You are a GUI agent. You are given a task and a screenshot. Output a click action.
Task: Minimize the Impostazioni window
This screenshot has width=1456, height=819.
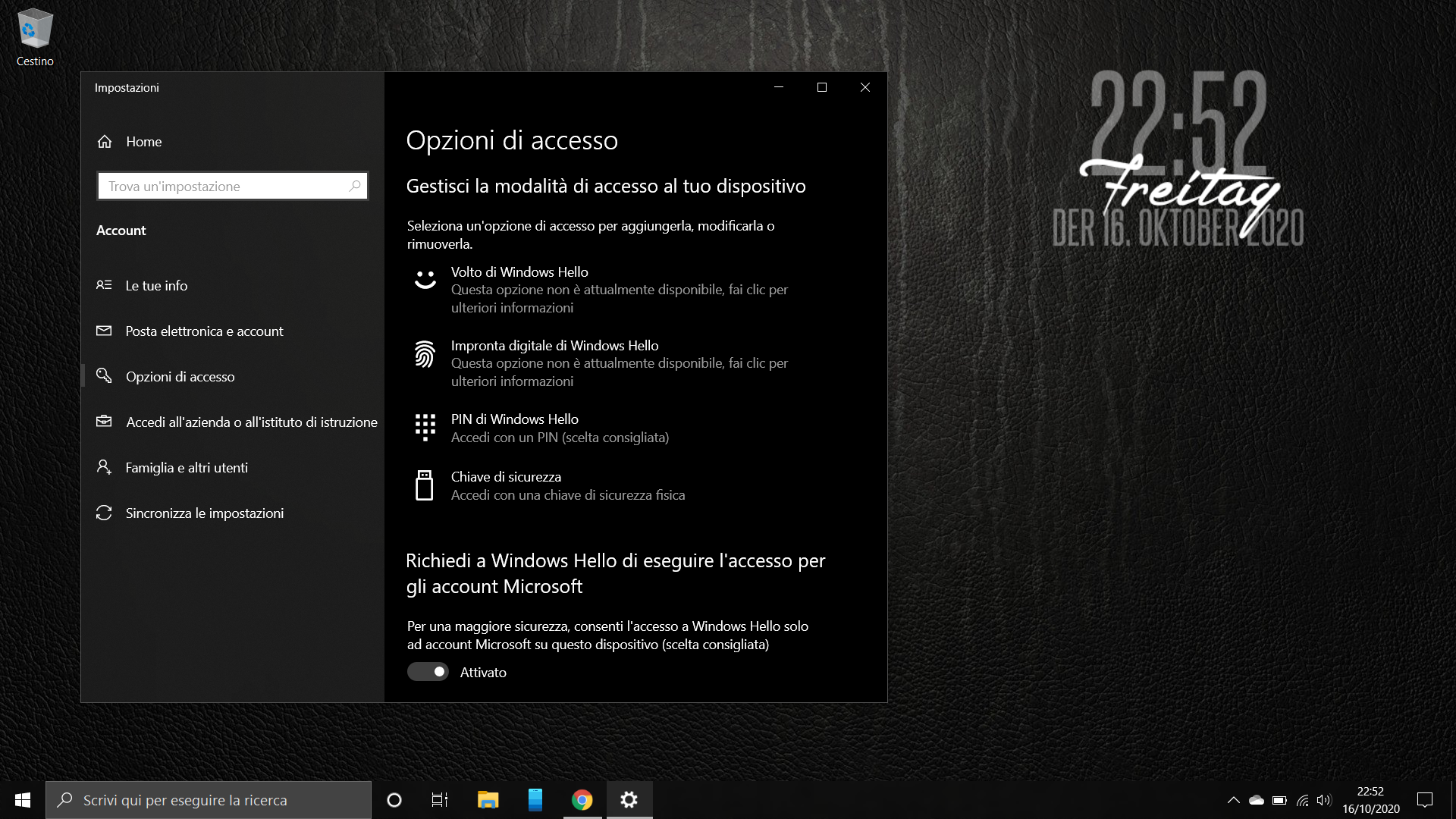(x=779, y=87)
